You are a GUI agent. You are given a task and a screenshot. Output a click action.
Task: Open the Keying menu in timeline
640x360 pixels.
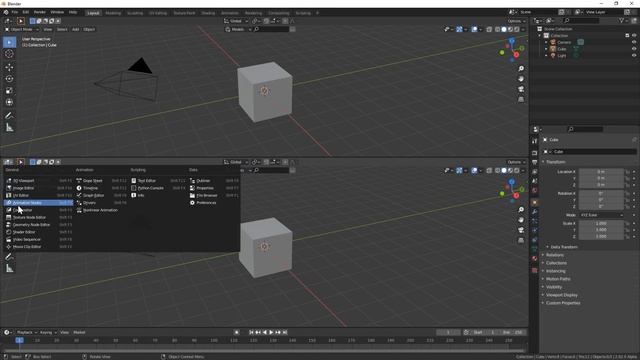coord(48,333)
